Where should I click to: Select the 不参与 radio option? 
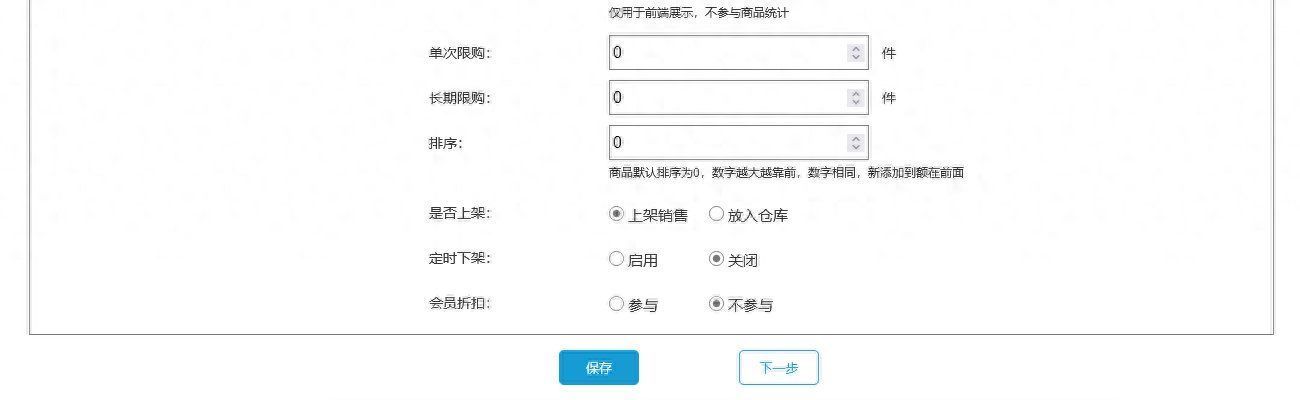(716, 304)
